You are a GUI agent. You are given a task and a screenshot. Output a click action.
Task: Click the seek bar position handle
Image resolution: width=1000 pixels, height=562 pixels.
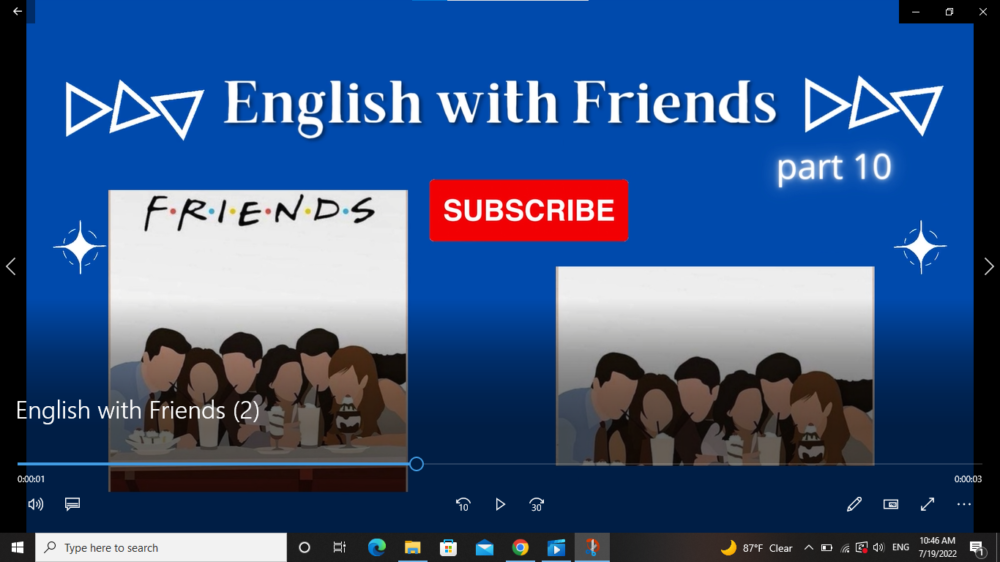pos(417,464)
